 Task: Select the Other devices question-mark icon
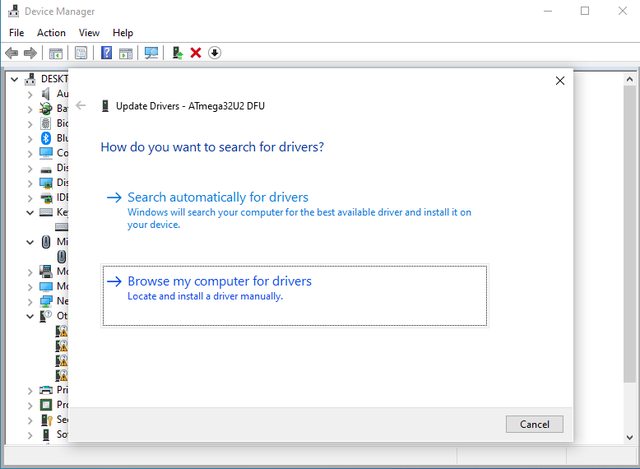[x=45, y=316]
